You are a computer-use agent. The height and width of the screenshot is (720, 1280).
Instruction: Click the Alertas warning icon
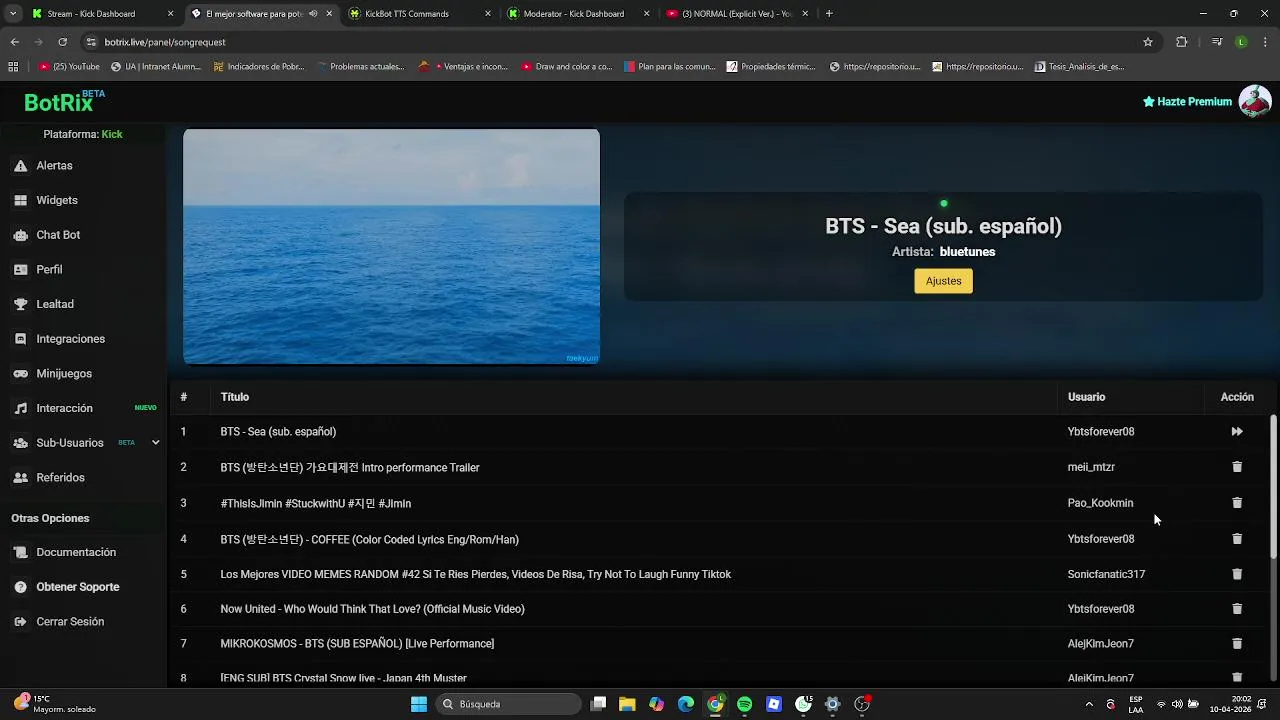20,166
